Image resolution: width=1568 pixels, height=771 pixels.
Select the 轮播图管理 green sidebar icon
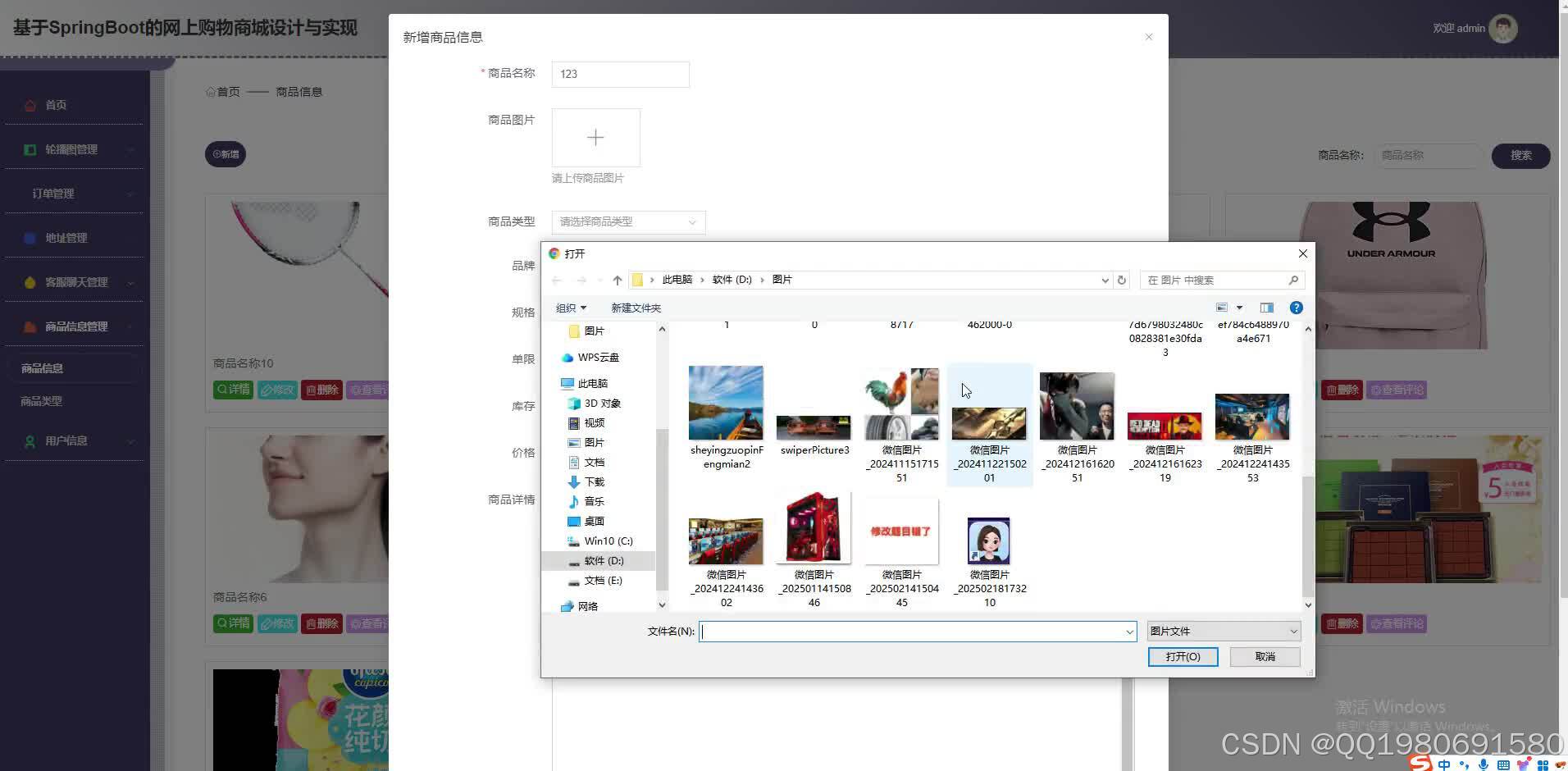point(30,148)
